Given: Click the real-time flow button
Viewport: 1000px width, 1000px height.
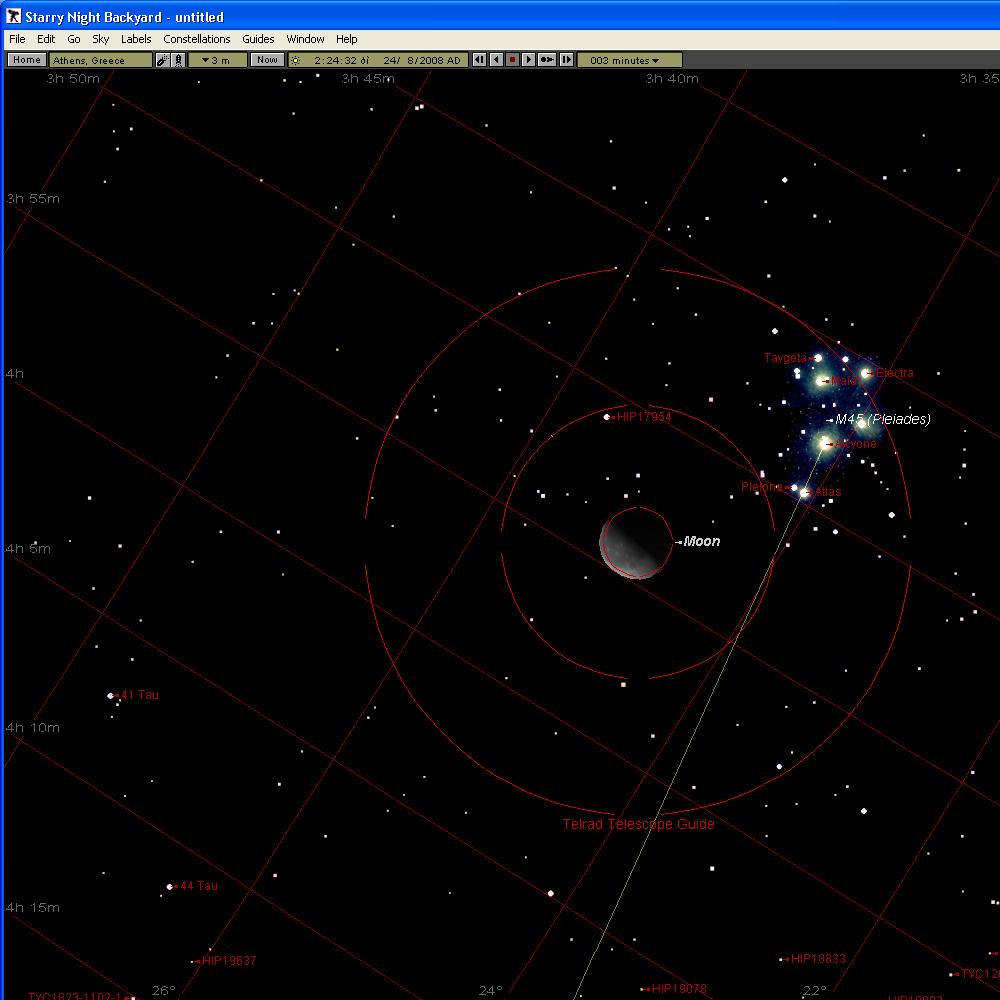Looking at the screenshot, I should tap(547, 60).
